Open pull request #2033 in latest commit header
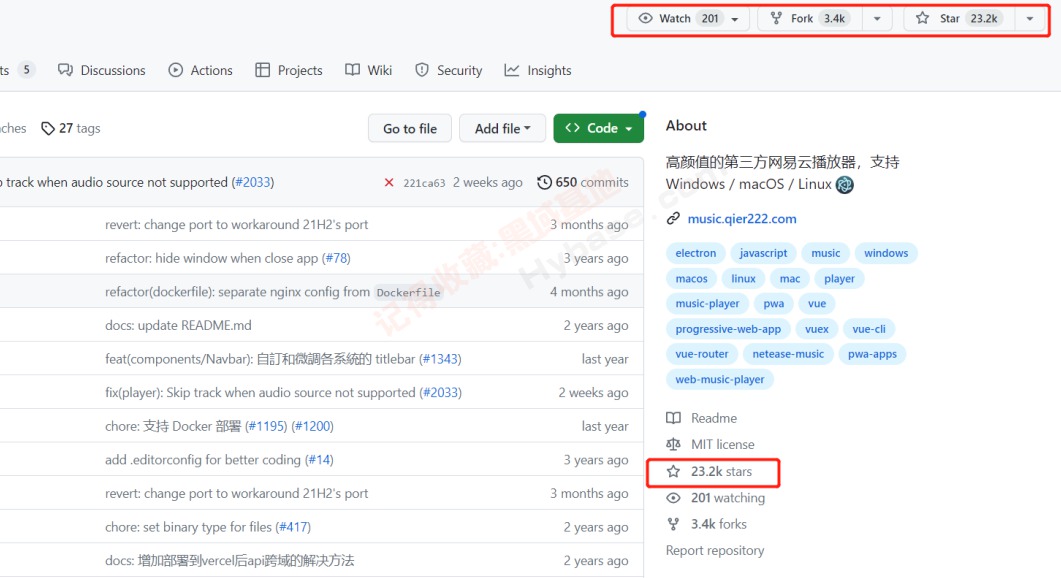 click(253, 182)
